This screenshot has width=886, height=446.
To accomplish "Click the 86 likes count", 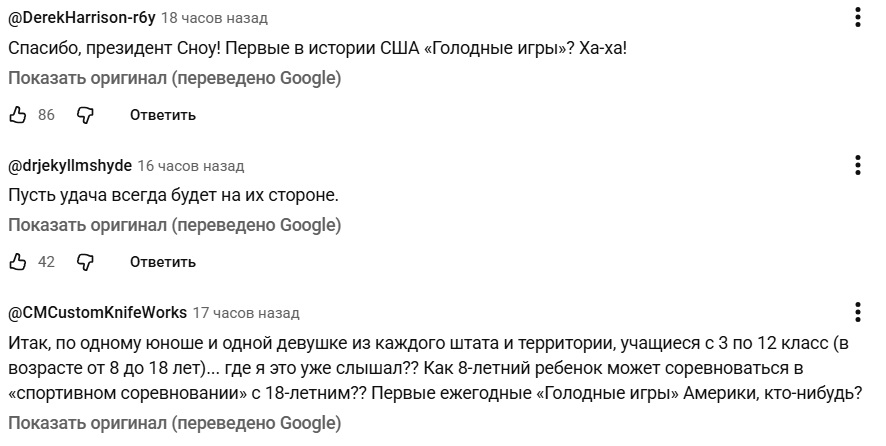I will point(46,115).
